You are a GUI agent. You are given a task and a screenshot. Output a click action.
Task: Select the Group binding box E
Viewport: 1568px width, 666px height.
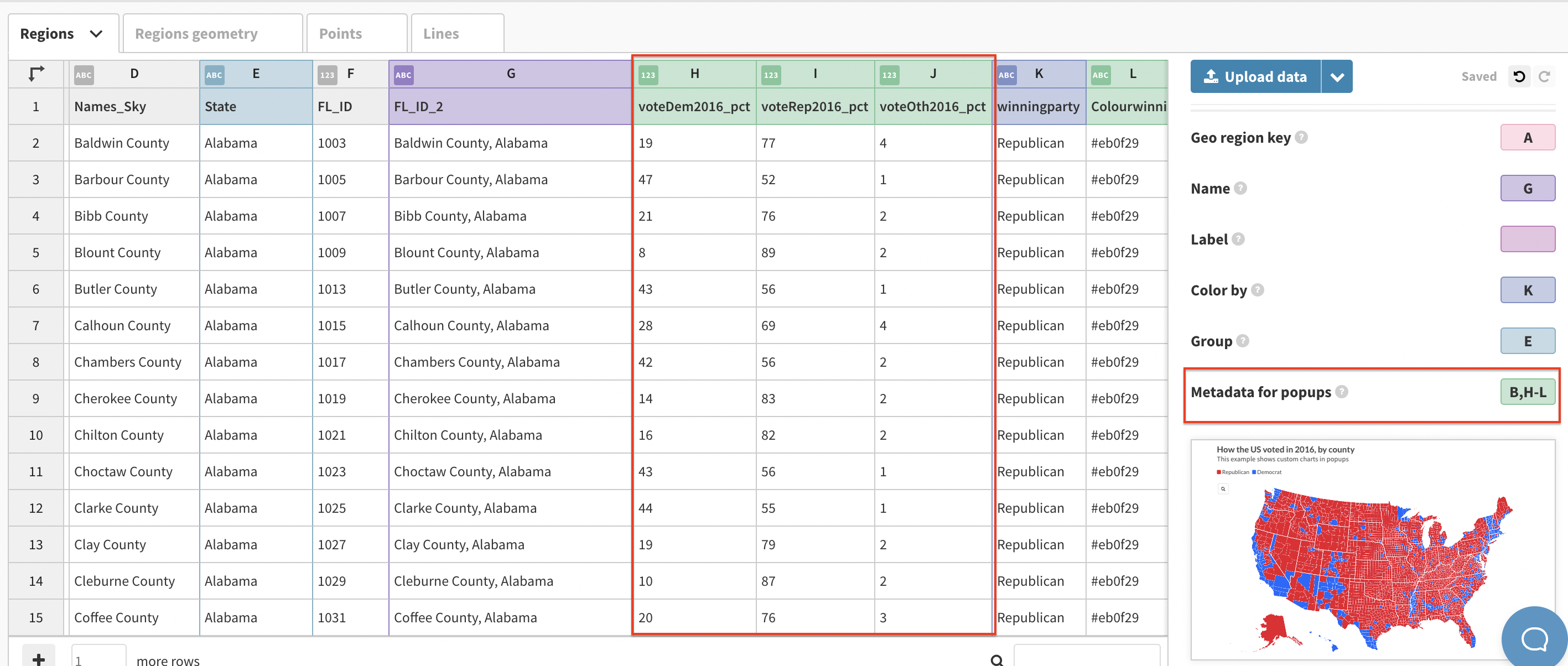tap(1527, 341)
